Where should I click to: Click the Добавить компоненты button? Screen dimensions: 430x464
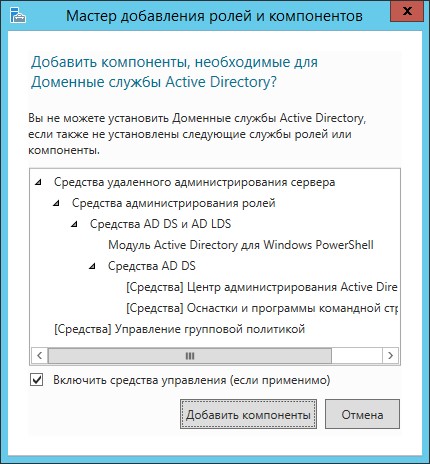(x=248, y=414)
